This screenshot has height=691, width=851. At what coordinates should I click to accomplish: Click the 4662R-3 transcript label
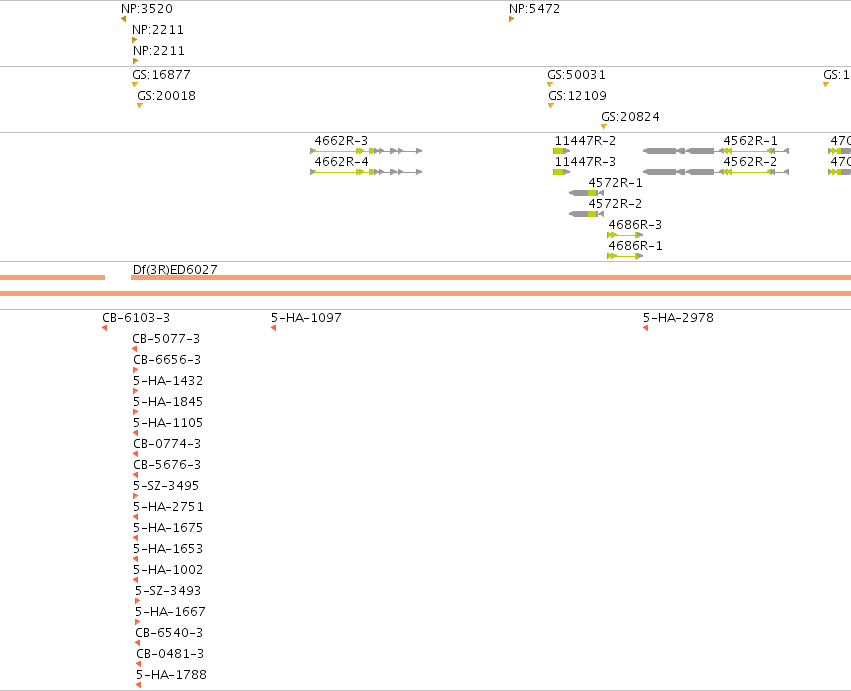pos(341,141)
